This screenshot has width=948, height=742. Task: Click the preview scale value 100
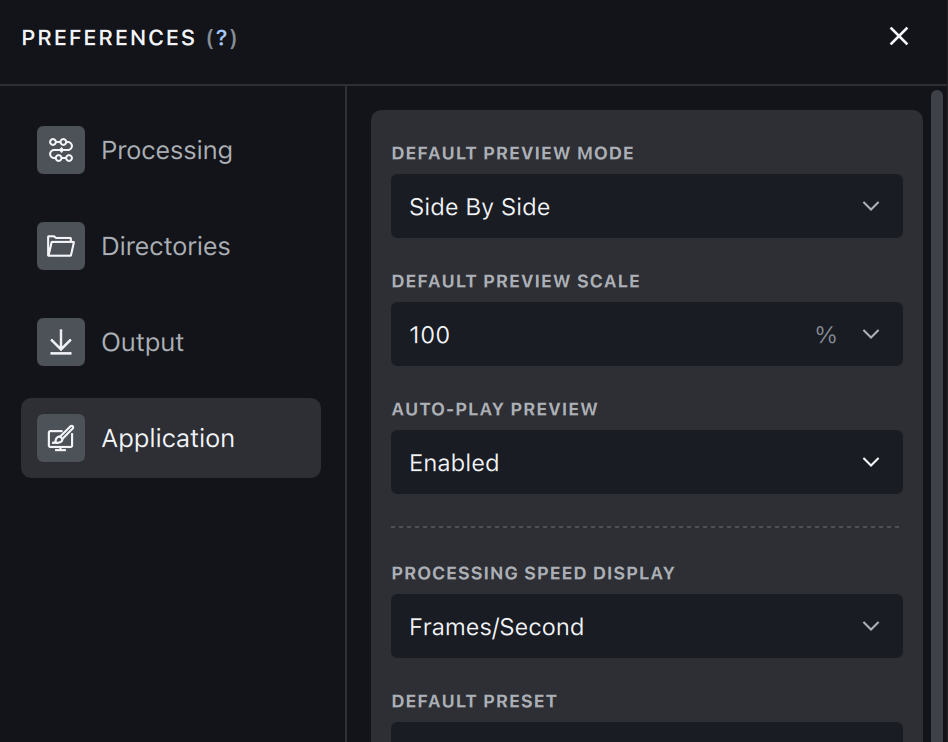pos(430,335)
